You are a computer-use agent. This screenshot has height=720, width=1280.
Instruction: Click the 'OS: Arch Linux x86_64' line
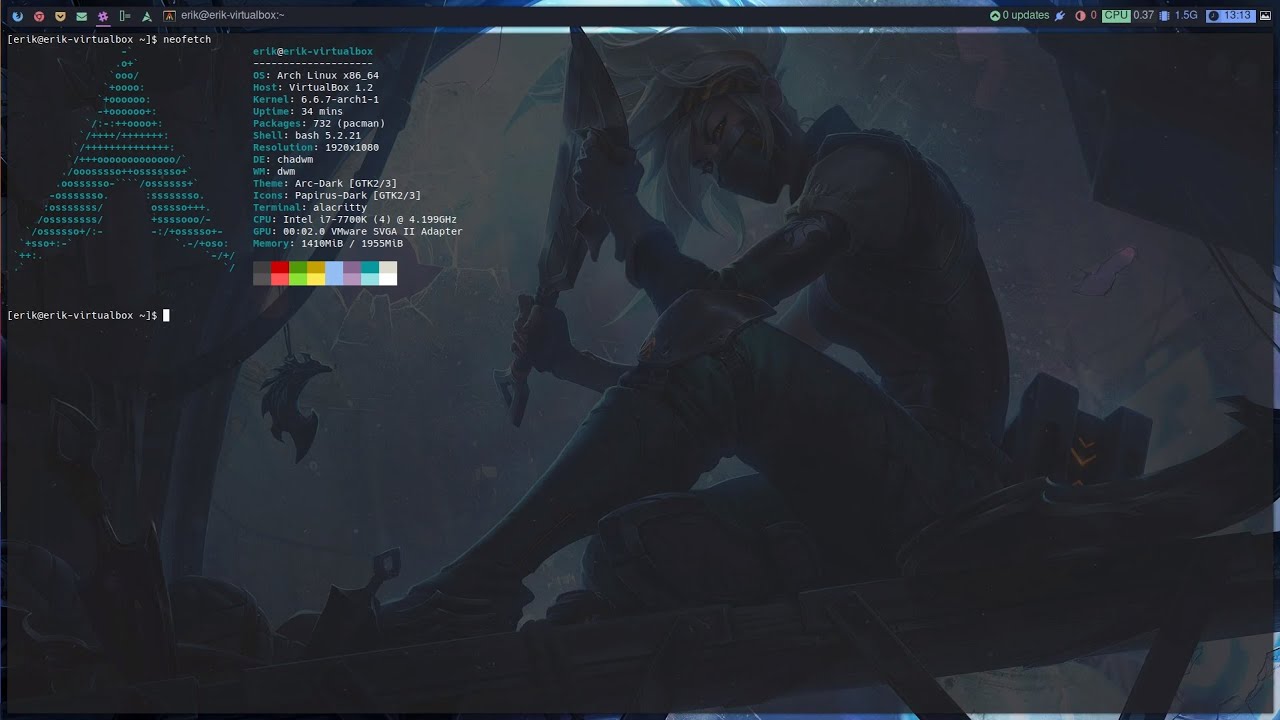tap(316, 75)
